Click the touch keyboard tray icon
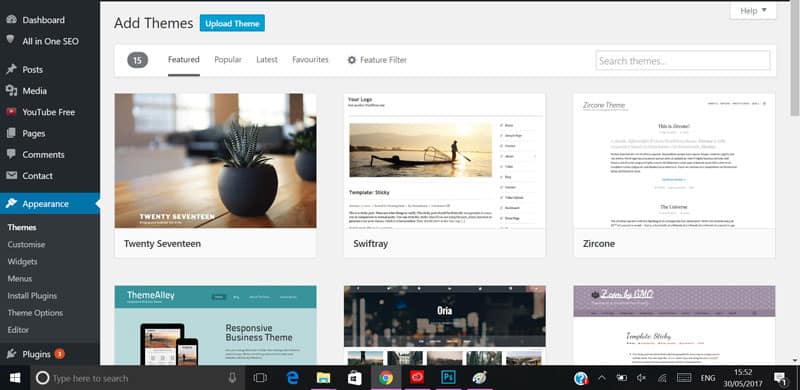The image size is (800, 390). [684, 378]
